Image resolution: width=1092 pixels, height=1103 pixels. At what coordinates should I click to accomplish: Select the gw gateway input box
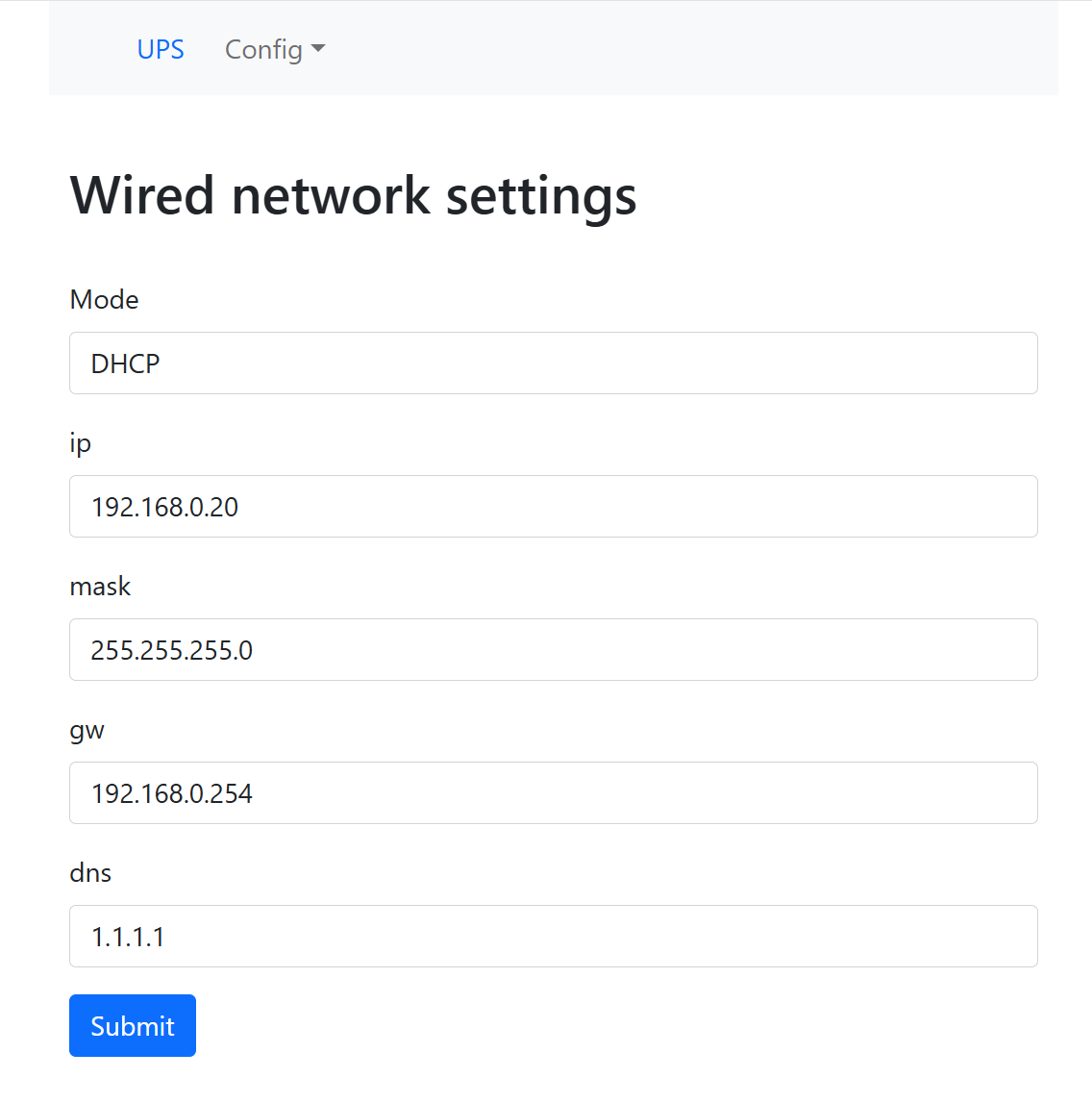pos(553,793)
